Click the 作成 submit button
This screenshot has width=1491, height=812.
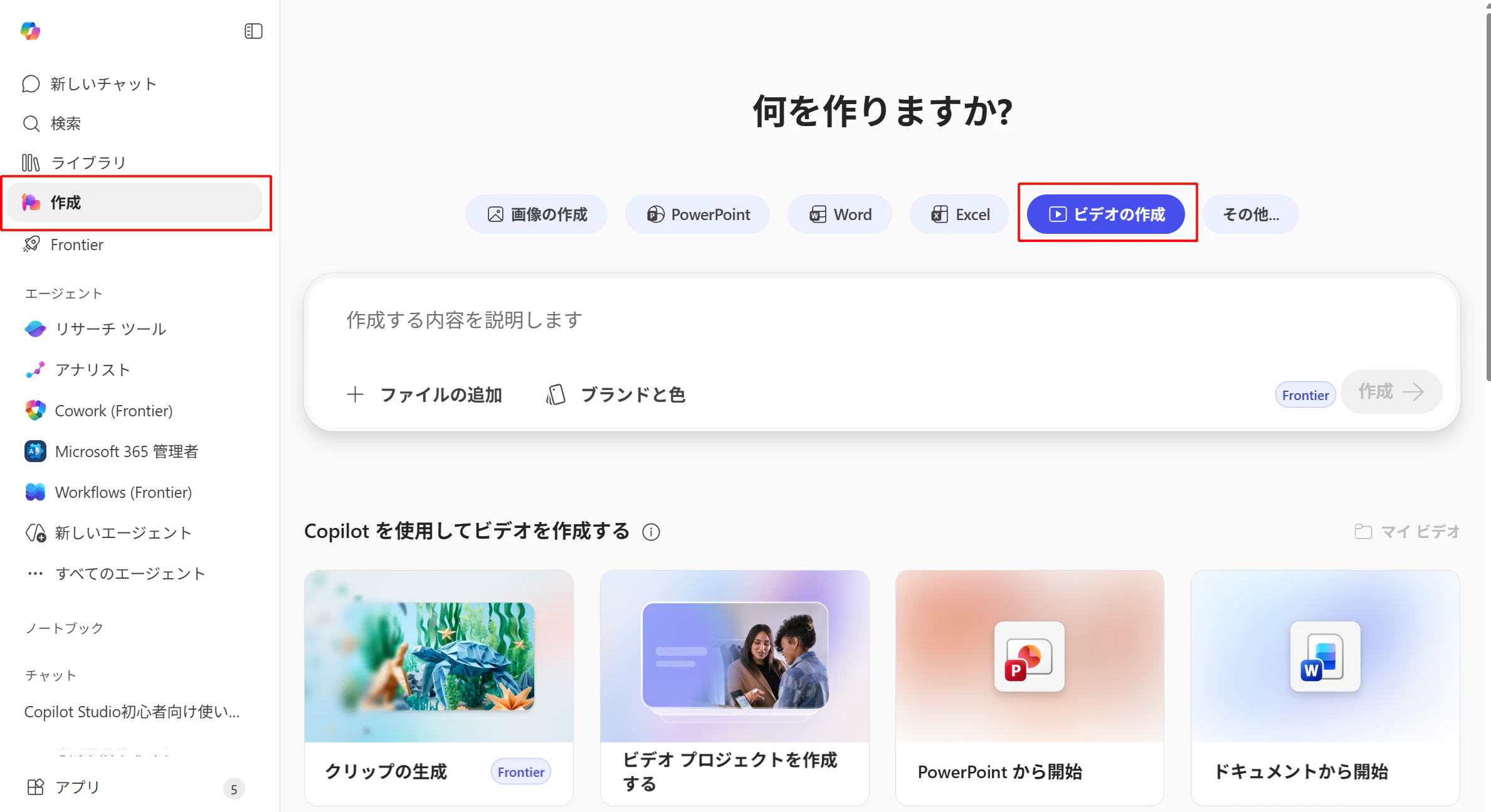[x=1391, y=392]
